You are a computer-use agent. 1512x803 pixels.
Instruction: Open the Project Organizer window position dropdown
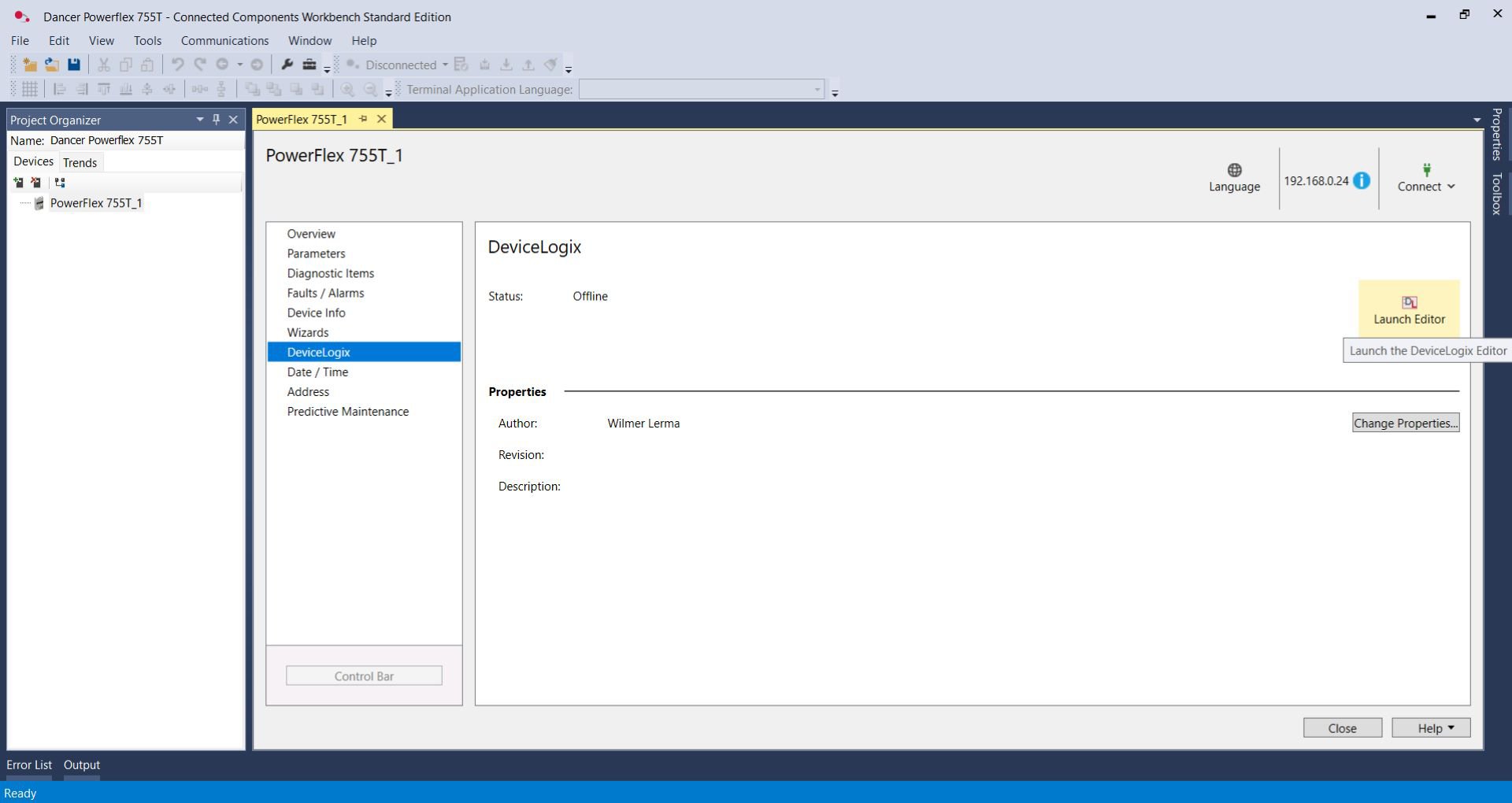point(200,120)
